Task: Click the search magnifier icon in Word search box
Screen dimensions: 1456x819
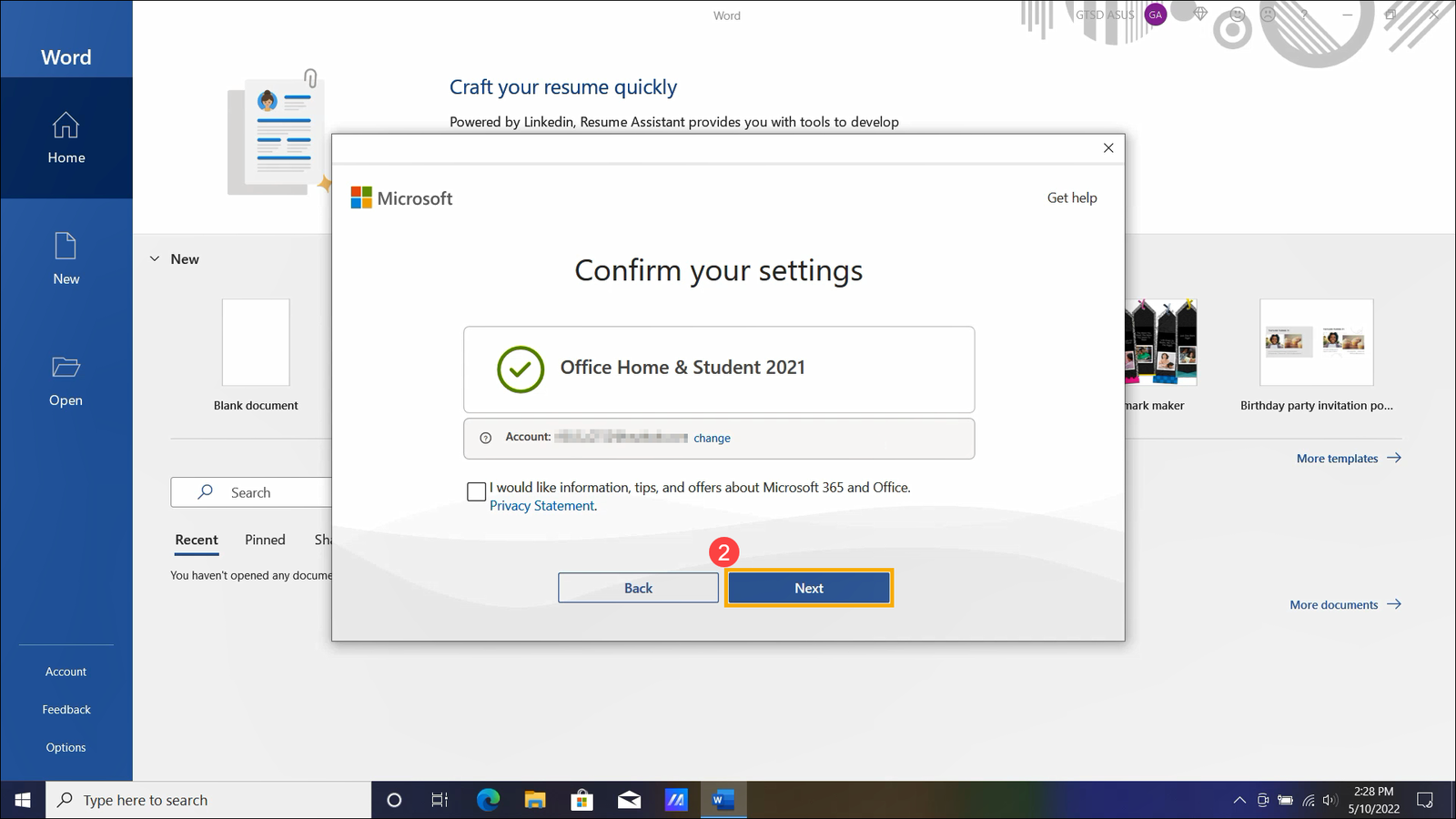Action: (206, 492)
